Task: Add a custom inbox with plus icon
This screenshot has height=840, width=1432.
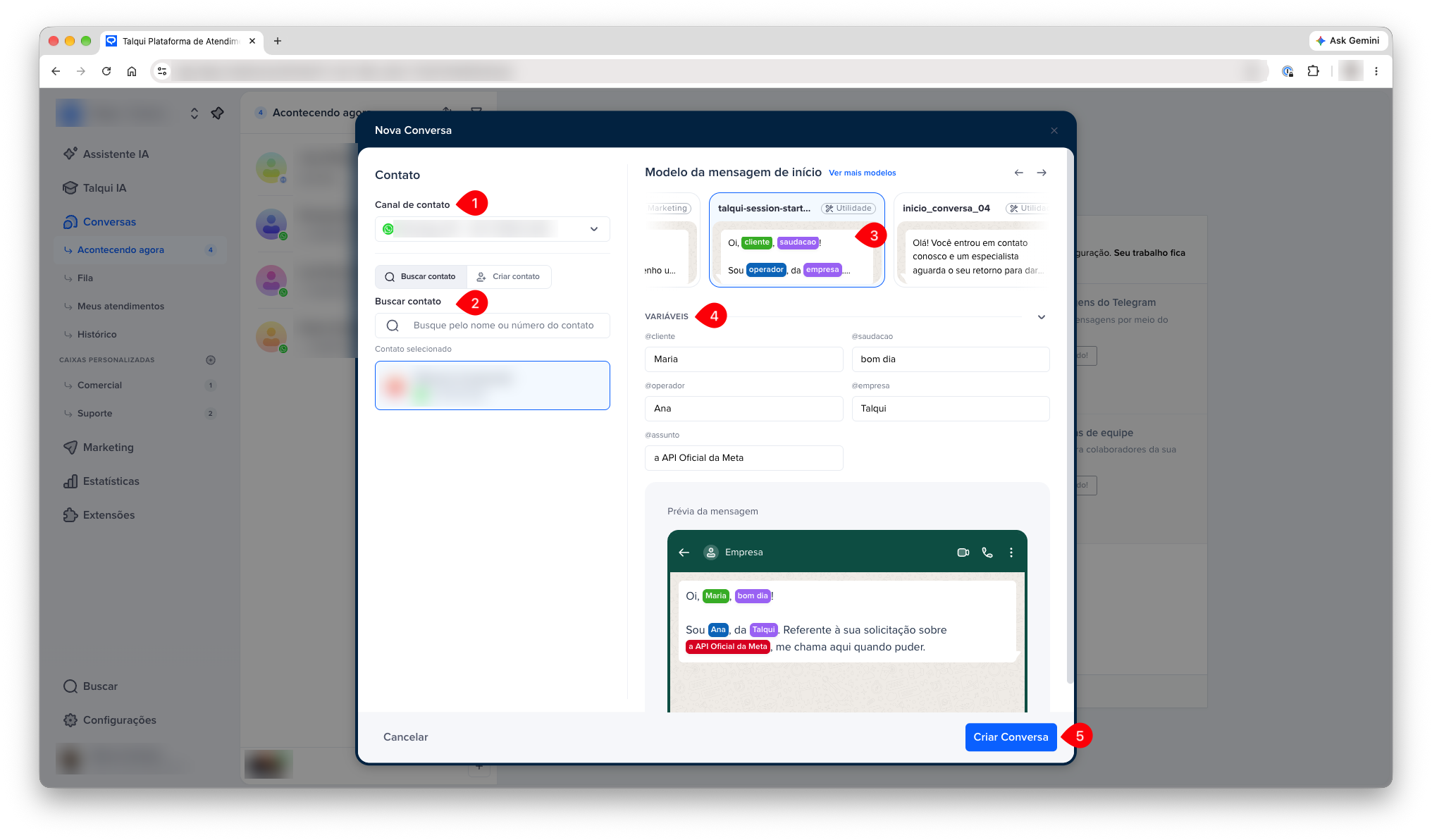Action: 211,360
